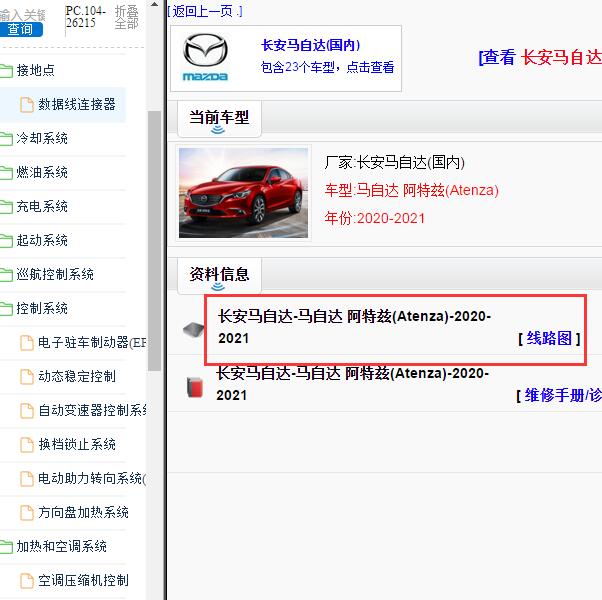Screen dimensions: 602x600
Task: Click 车型:马自达 阿特兹(Atenza) text
Action: pos(412,190)
